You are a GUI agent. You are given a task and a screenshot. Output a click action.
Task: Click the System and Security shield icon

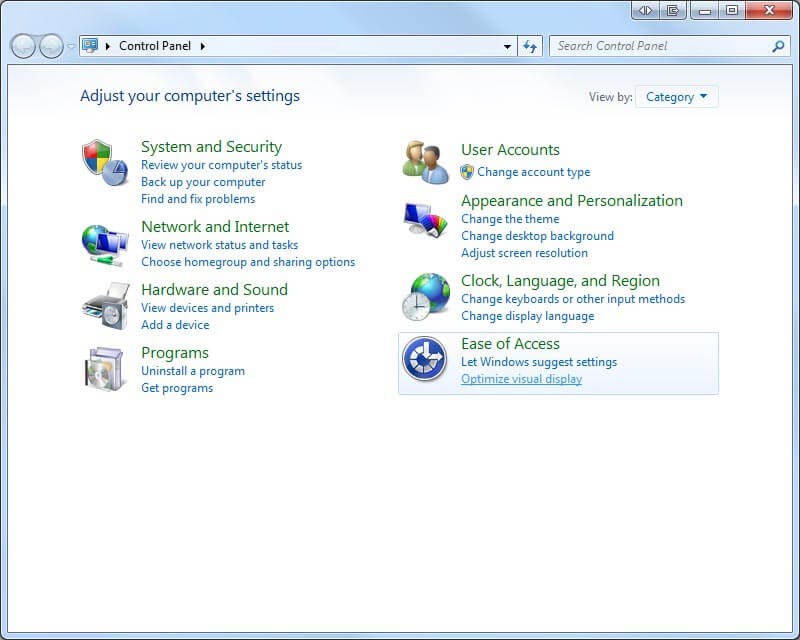click(x=105, y=163)
